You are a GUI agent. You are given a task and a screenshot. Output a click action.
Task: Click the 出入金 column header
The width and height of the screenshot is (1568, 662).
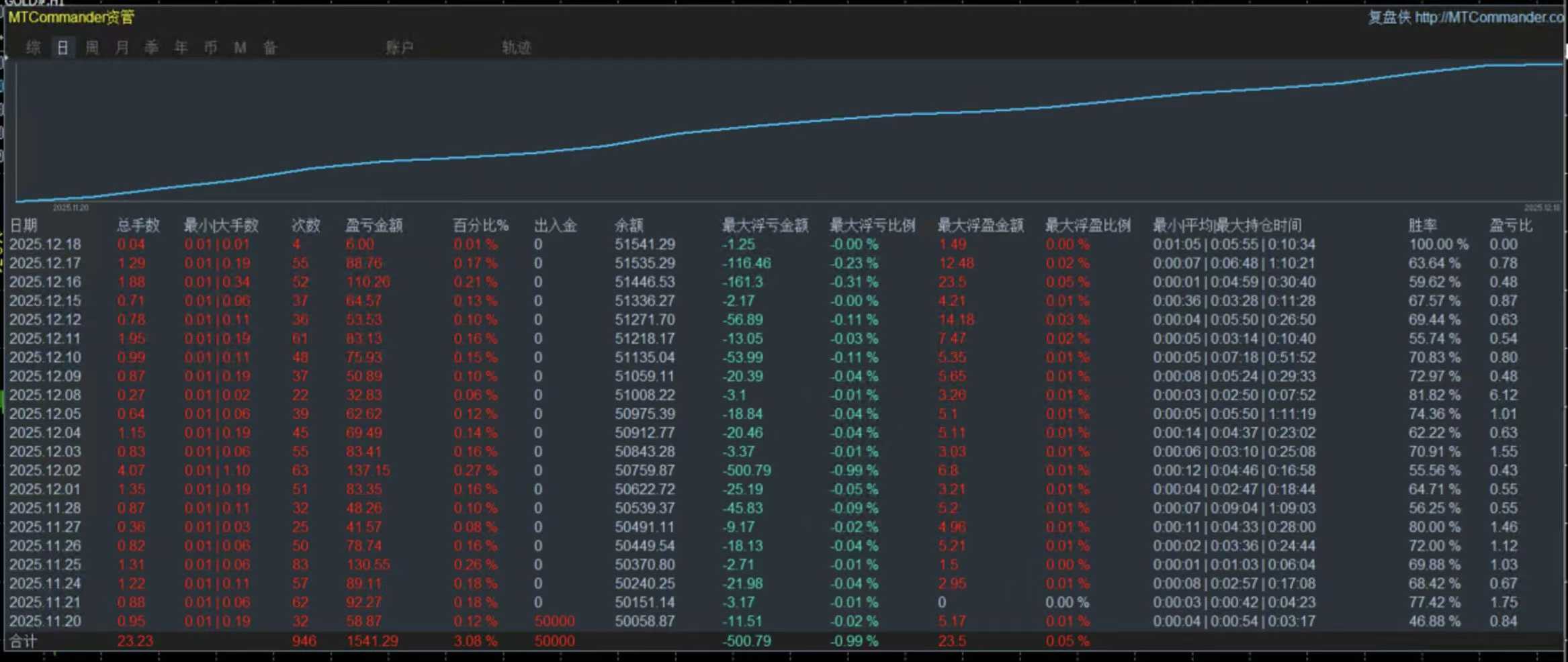tap(556, 226)
